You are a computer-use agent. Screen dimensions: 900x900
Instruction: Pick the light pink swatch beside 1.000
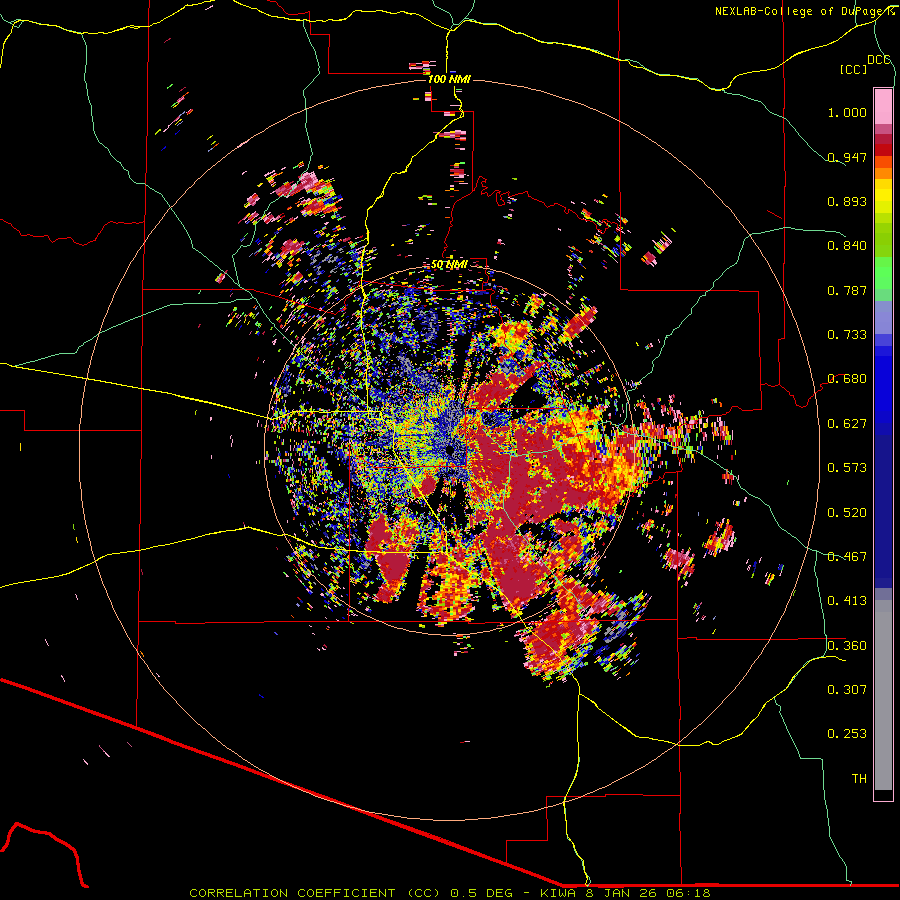point(883,107)
